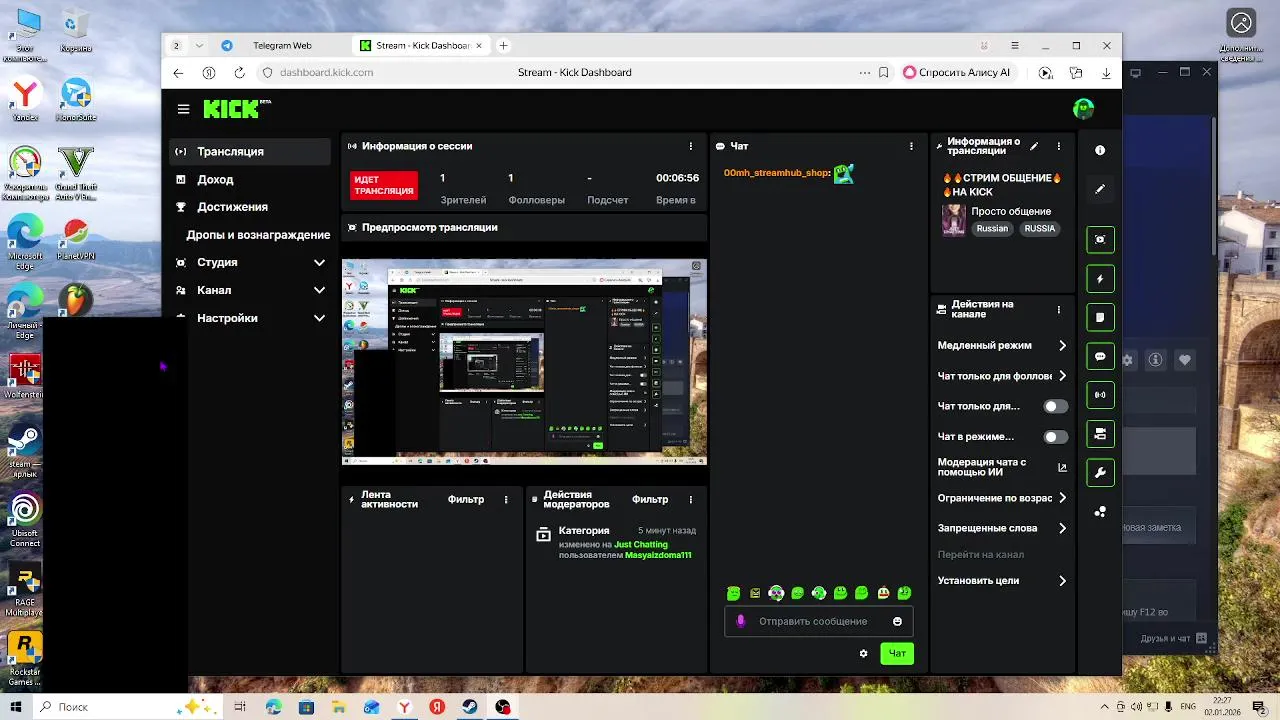The image size is (1280, 720).
Task: Open the profile avatar menu
Action: coord(1083,108)
